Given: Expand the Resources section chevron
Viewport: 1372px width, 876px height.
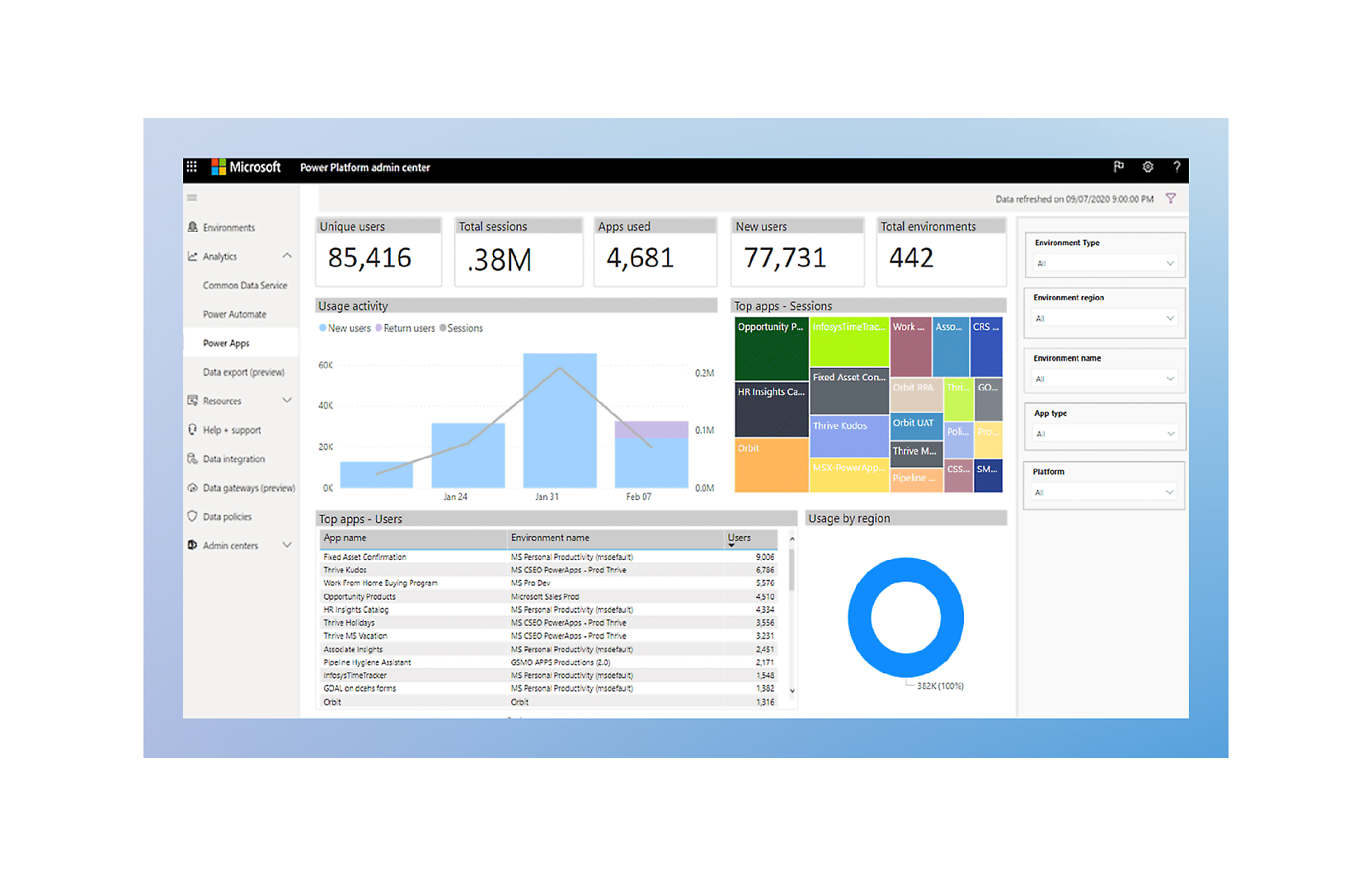Looking at the screenshot, I should (287, 400).
